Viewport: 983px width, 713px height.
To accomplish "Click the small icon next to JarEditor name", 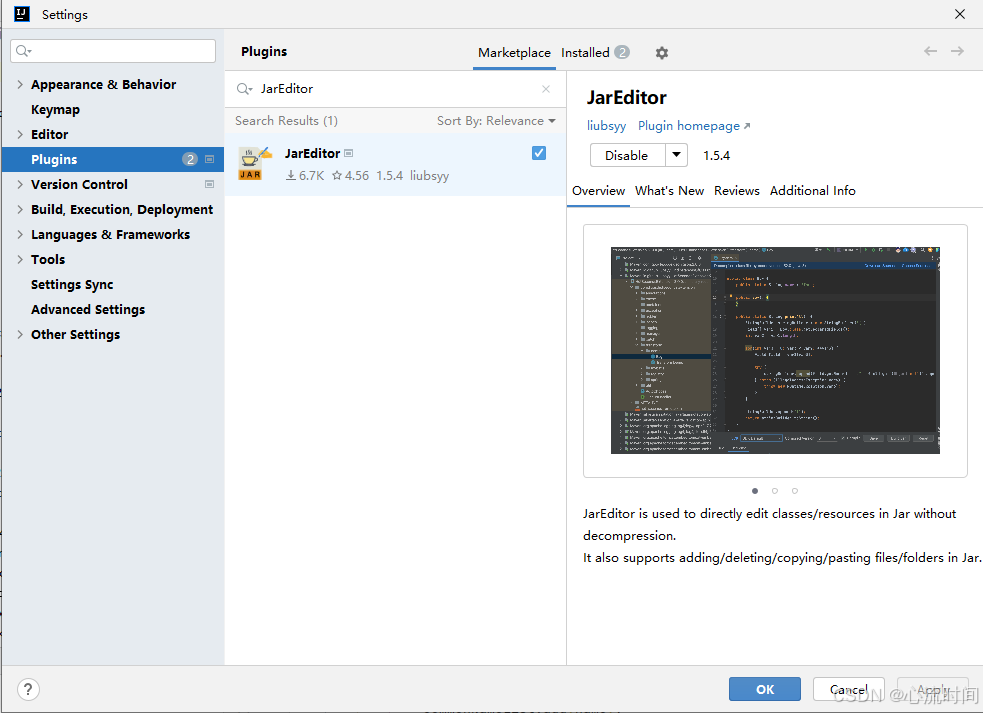I will (349, 153).
